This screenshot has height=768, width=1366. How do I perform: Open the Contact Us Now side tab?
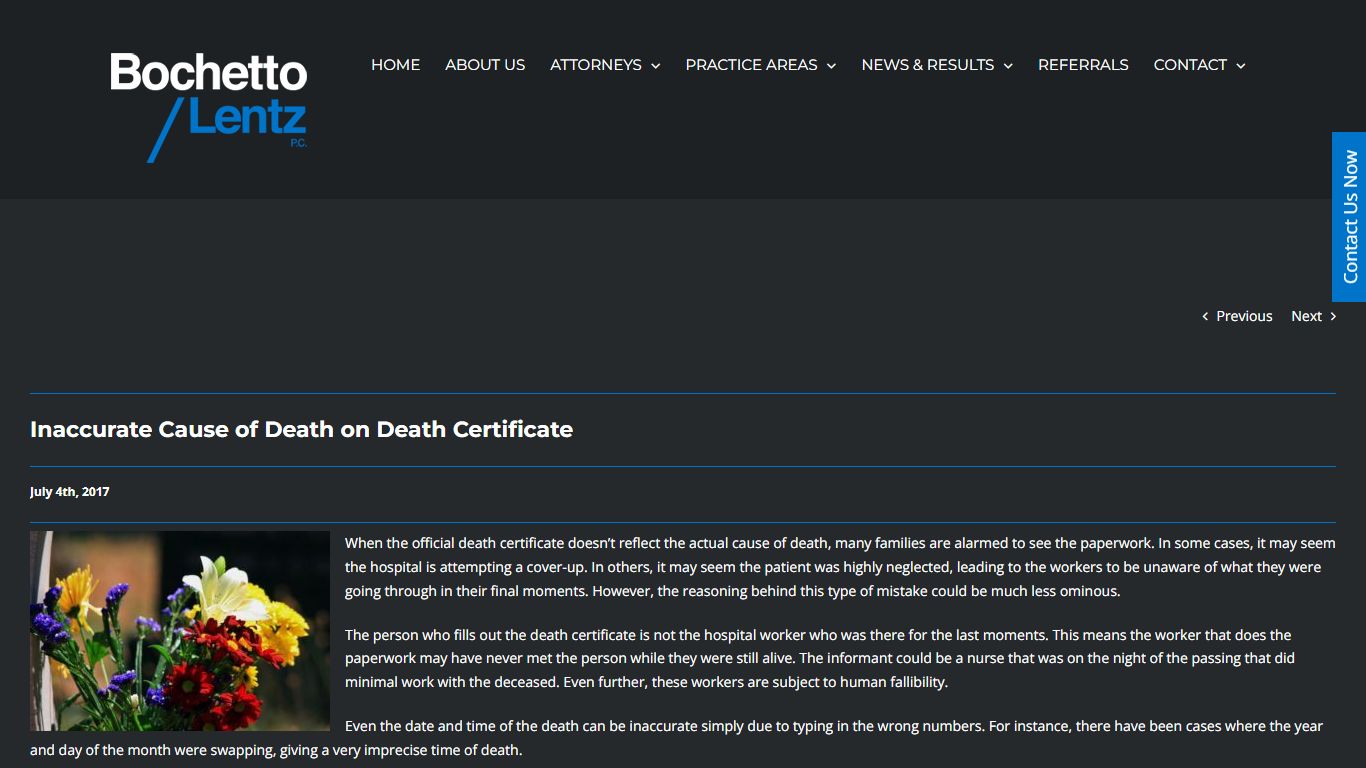(x=1349, y=216)
